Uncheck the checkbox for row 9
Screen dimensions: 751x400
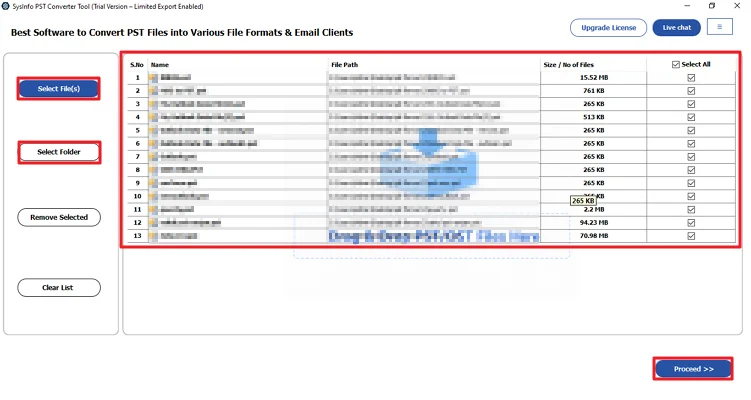(691, 183)
